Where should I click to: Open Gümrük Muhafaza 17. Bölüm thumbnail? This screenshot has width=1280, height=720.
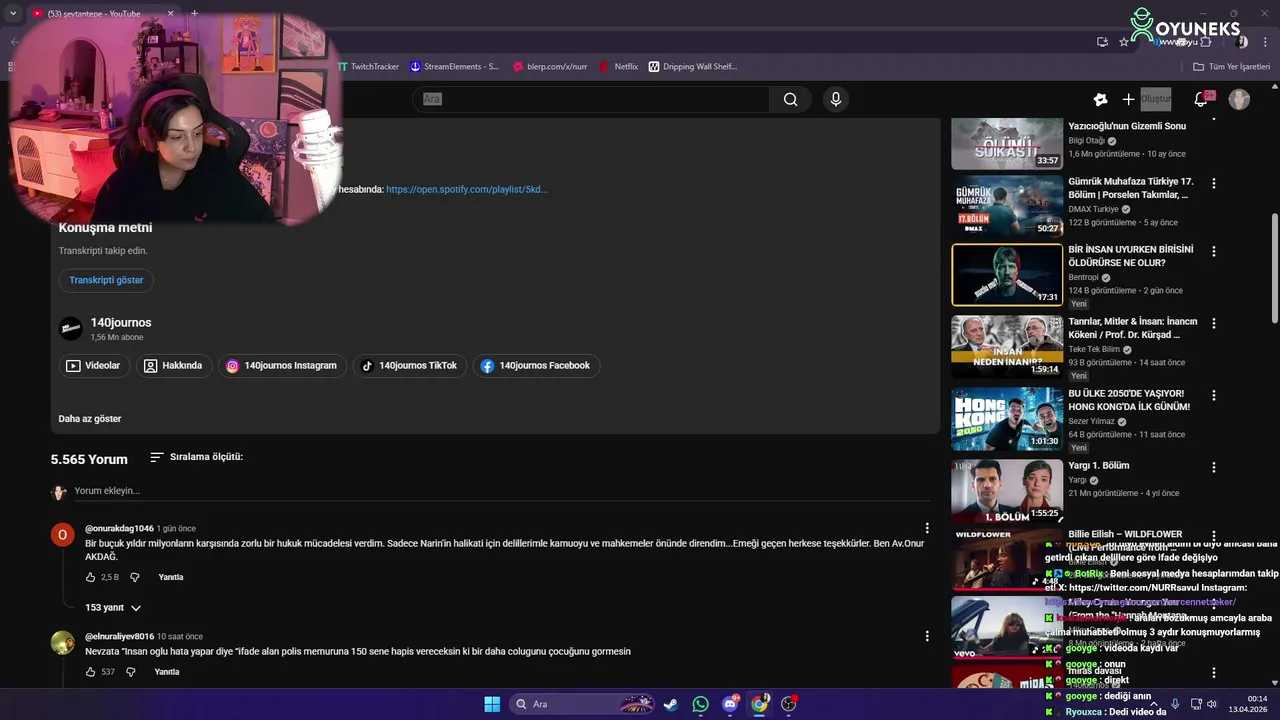[1007, 206]
